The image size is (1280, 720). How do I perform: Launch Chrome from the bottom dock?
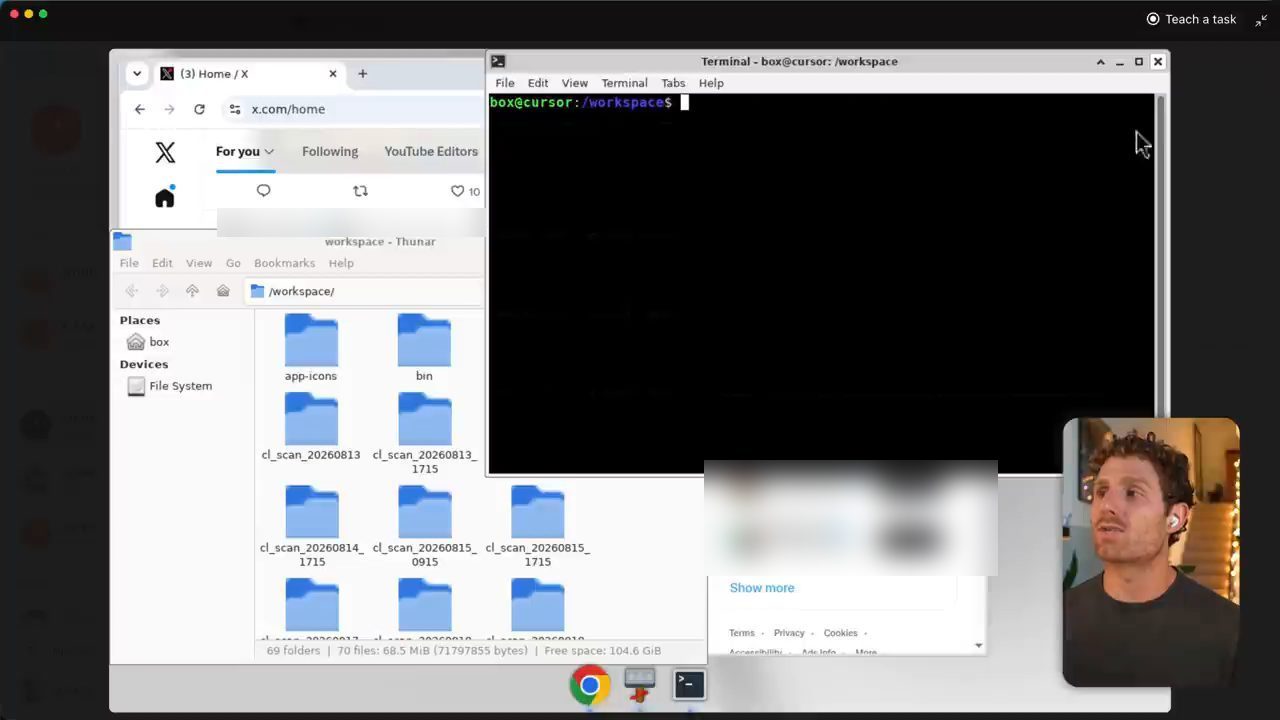pos(590,685)
